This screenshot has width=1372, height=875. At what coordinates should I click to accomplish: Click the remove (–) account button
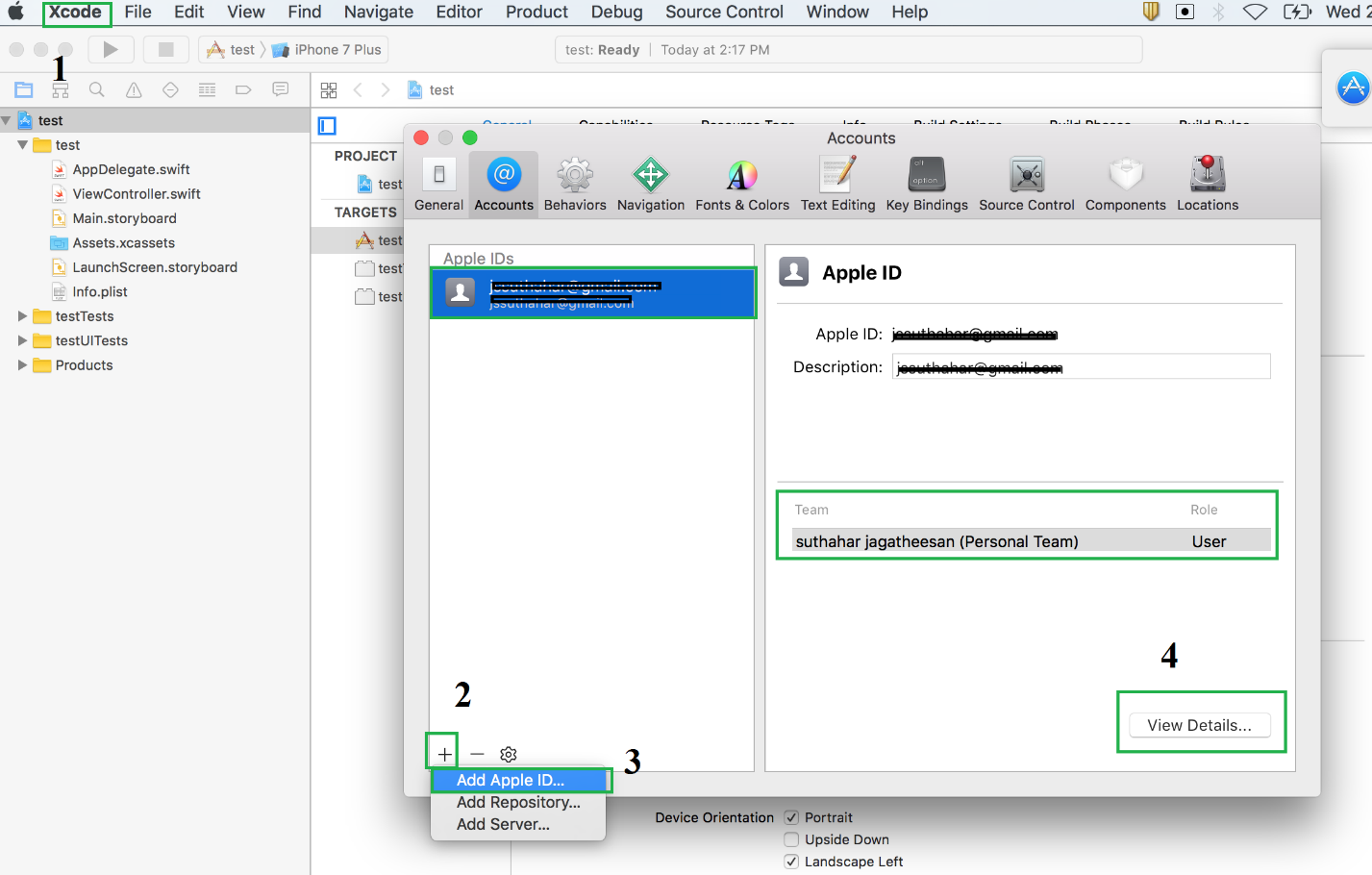477,755
